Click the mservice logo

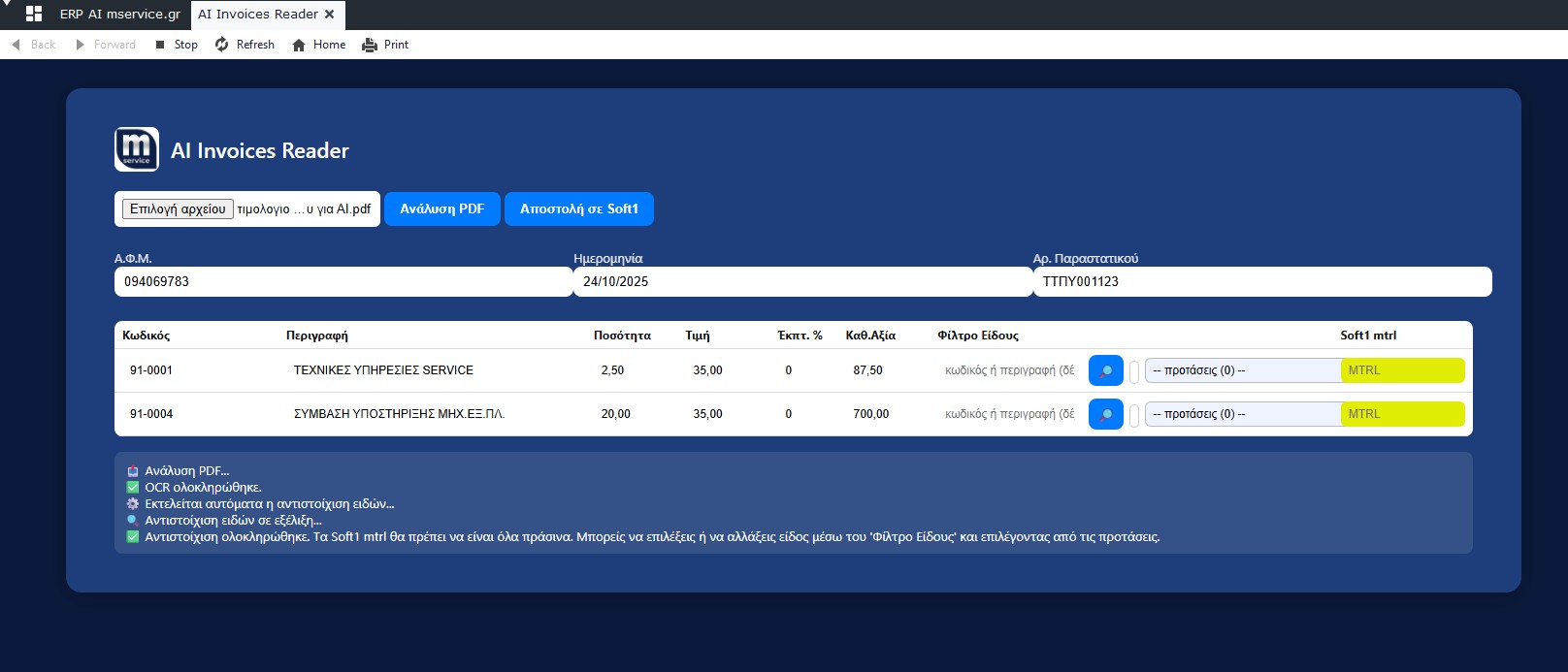[x=137, y=149]
